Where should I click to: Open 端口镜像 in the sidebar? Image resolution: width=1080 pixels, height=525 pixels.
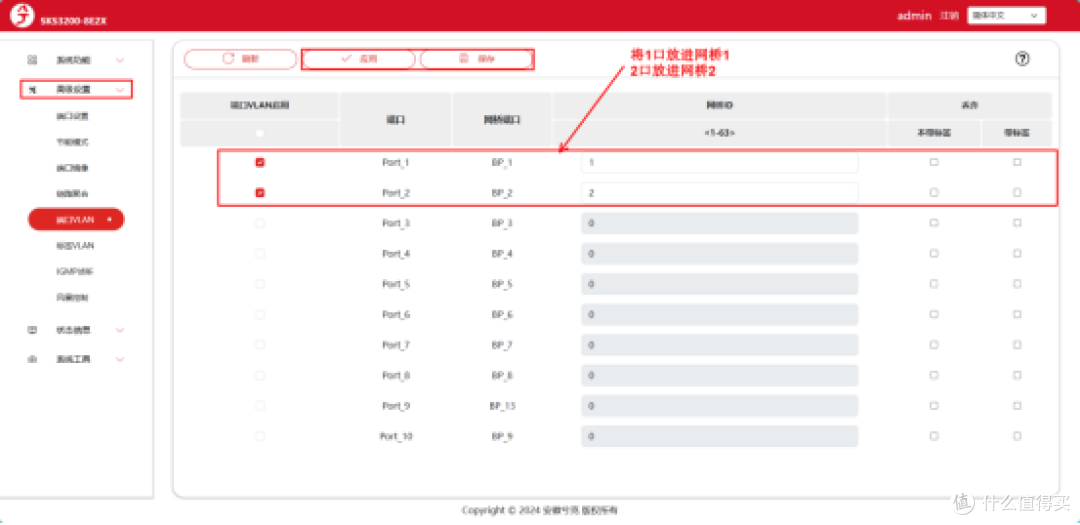[x=72, y=167]
